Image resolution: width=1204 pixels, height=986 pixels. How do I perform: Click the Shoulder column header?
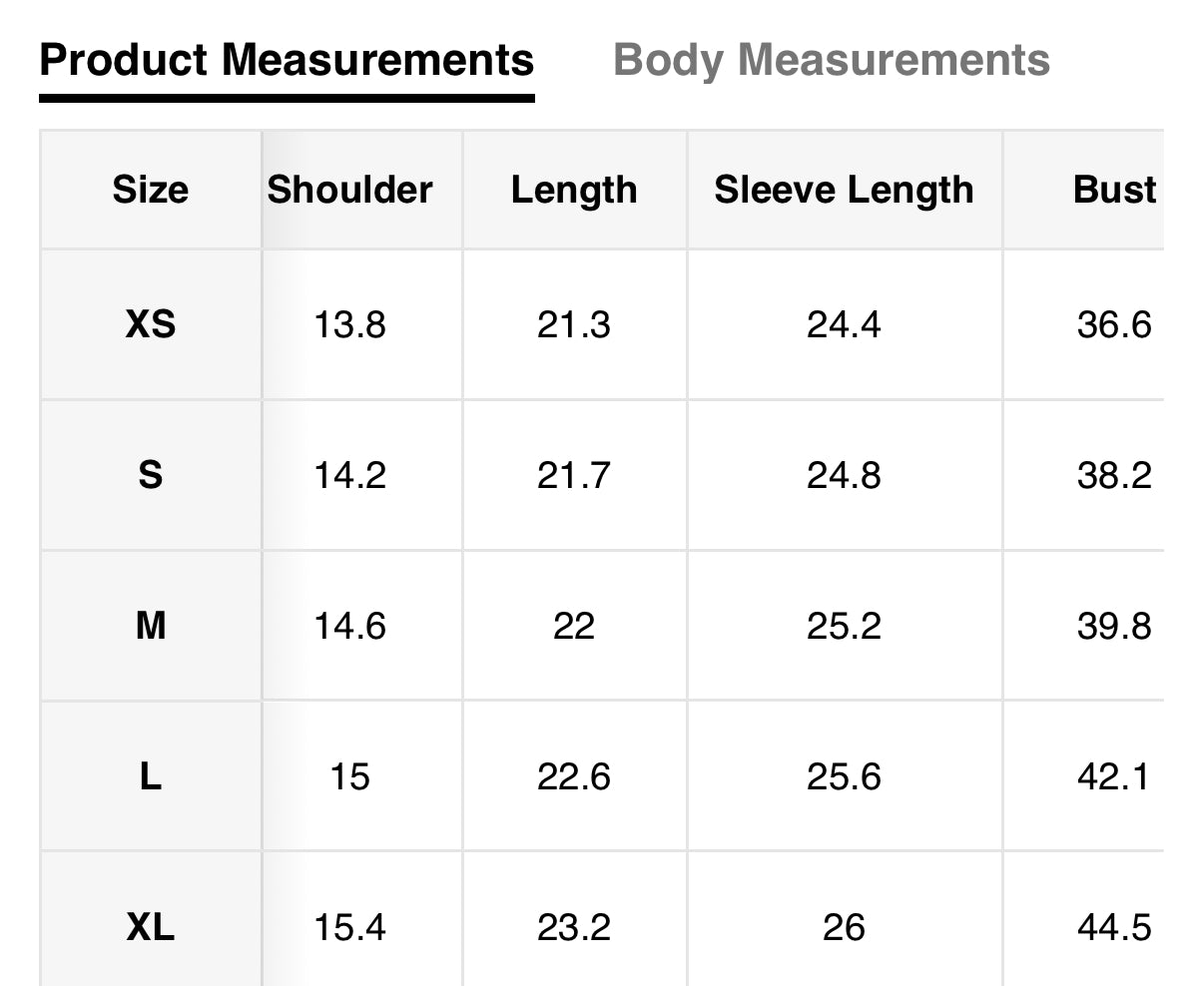[x=350, y=190]
